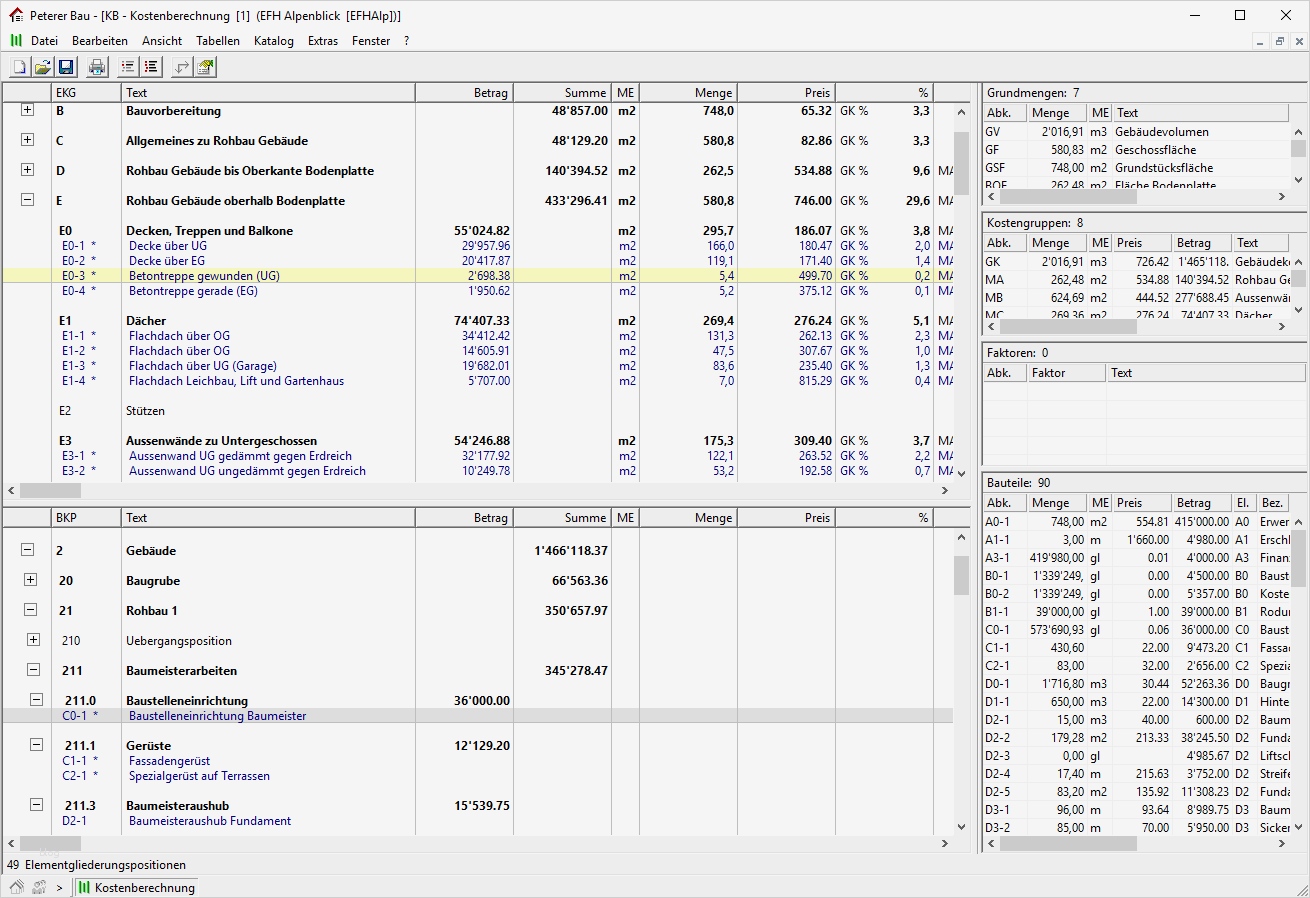Click the Summe column header in EKG table
The width and height of the screenshot is (1310, 898).
562,93
